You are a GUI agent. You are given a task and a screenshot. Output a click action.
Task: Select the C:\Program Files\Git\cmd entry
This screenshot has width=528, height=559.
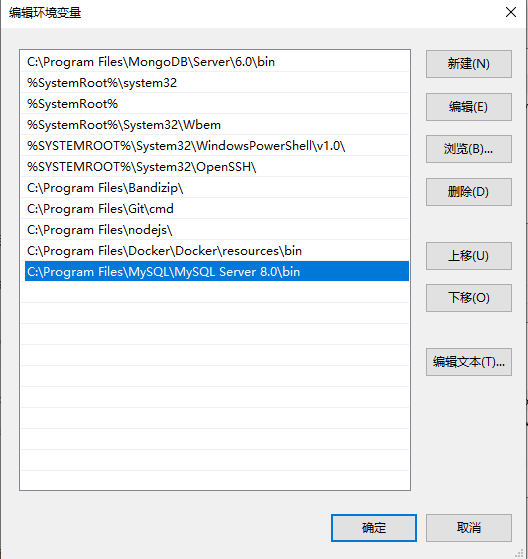coord(215,209)
